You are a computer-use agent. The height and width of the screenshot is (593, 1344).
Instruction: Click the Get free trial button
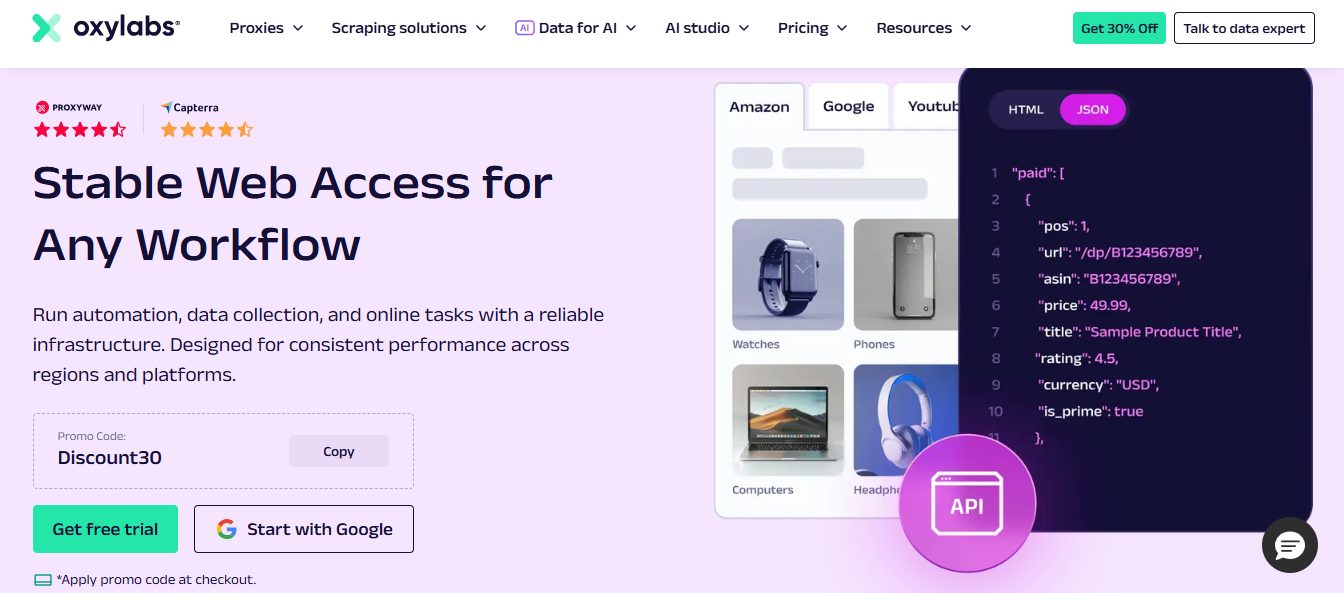(105, 529)
